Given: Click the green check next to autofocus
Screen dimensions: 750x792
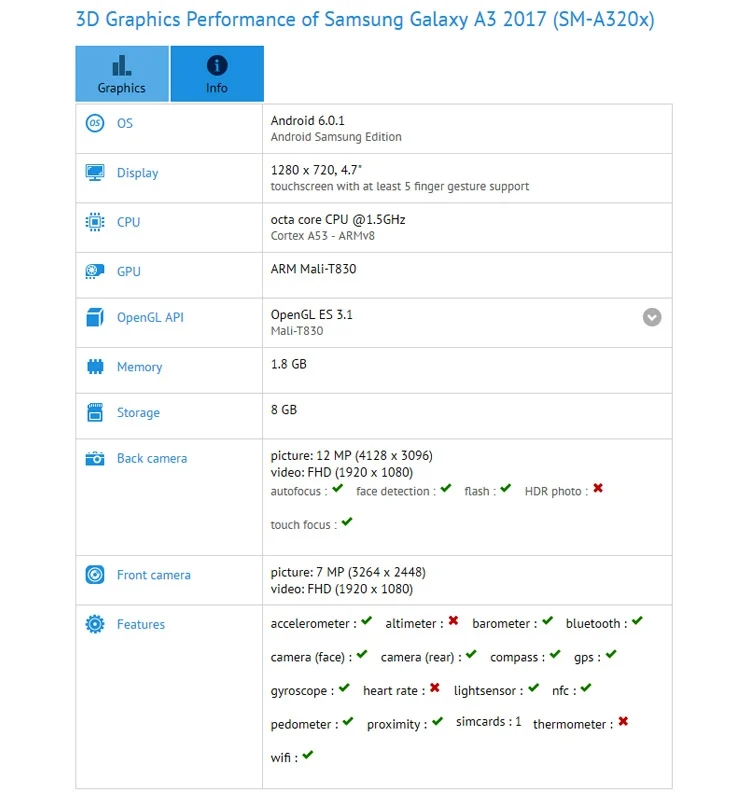Looking at the screenshot, I should pyautogui.click(x=338, y=488).
